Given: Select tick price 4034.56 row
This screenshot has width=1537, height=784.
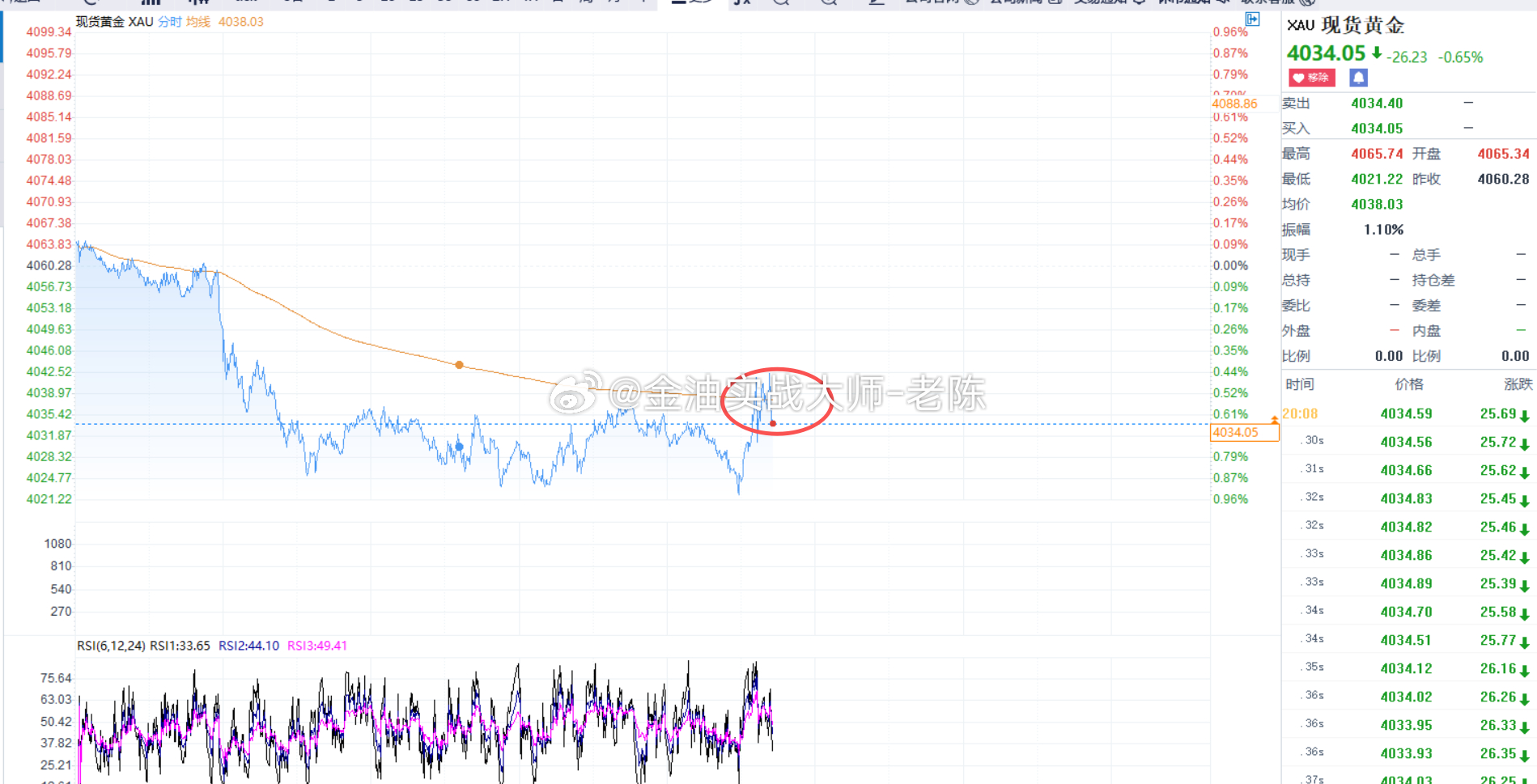Looking at the screenshot, I should pos(1408,442).
